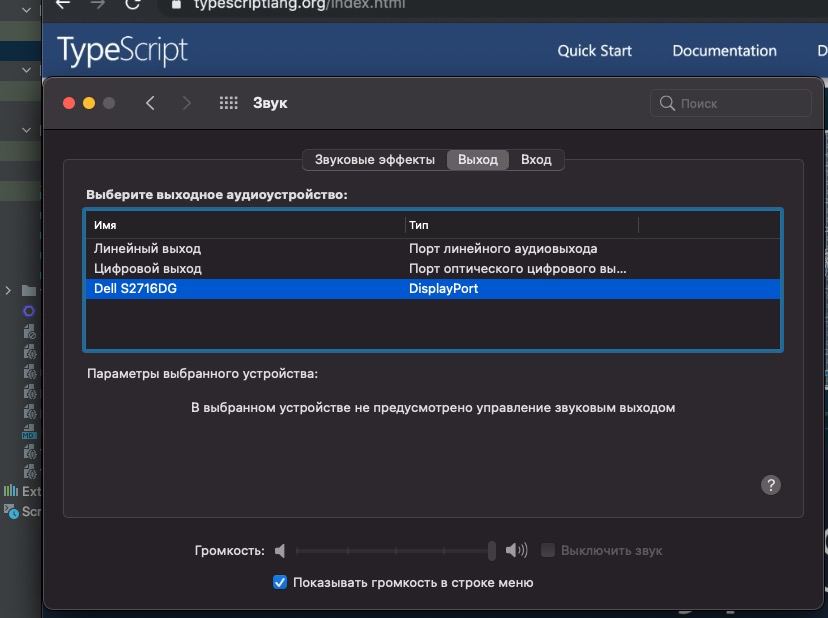Click the Ext bar chart icon in sidebar
828x618 pixels.
[11, 491]
